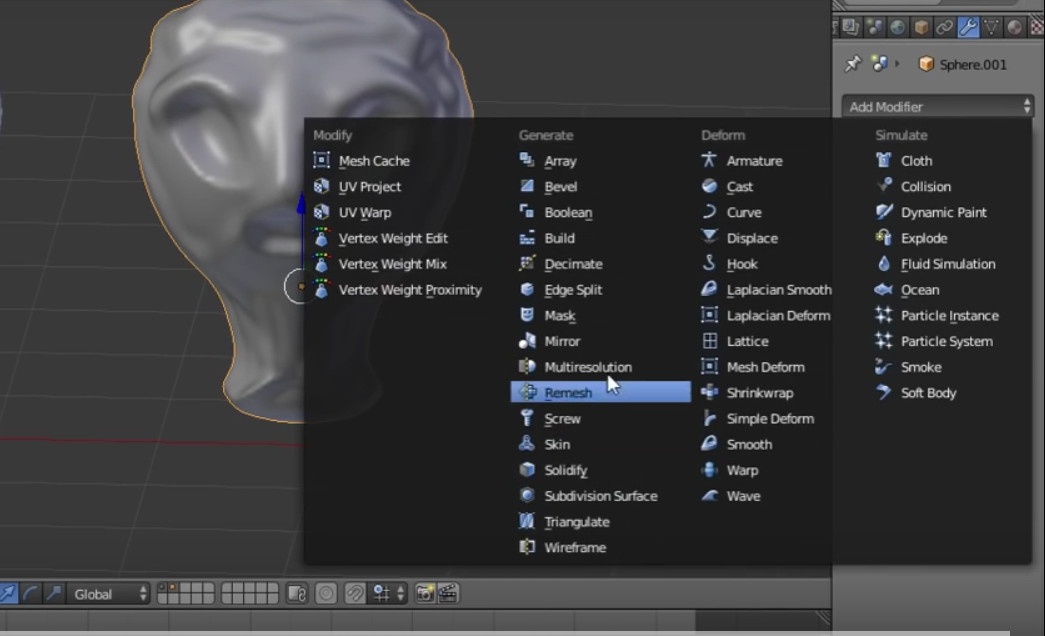Screen dimensions: 1045x636
Task: Select Subdivision Surface modifier
Action: pos(600,496)
